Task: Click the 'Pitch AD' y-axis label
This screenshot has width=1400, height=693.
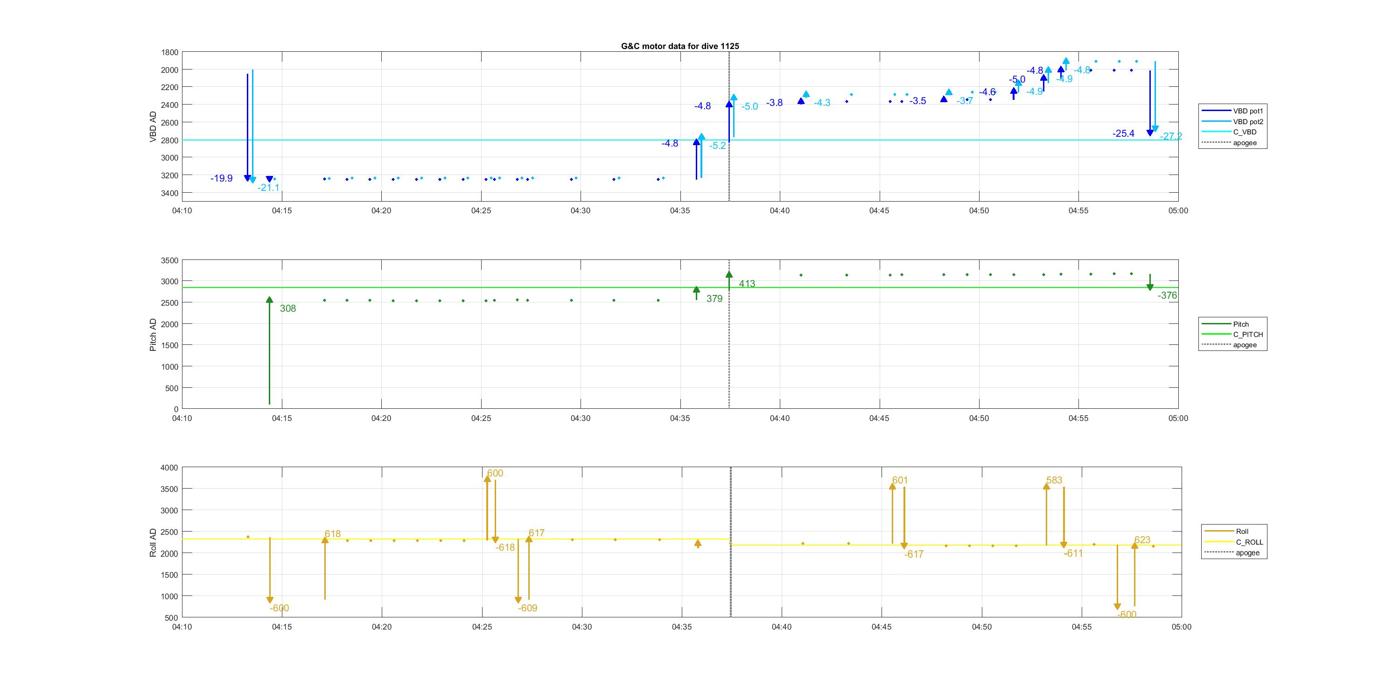Action: 154,335
